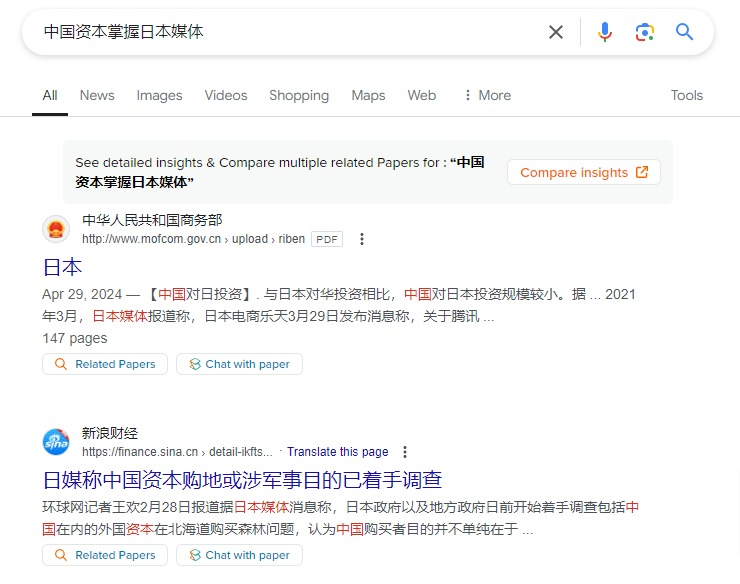740x584 pixels.
Task: Open Google Lens image search icon
Action: click(644, 32)
